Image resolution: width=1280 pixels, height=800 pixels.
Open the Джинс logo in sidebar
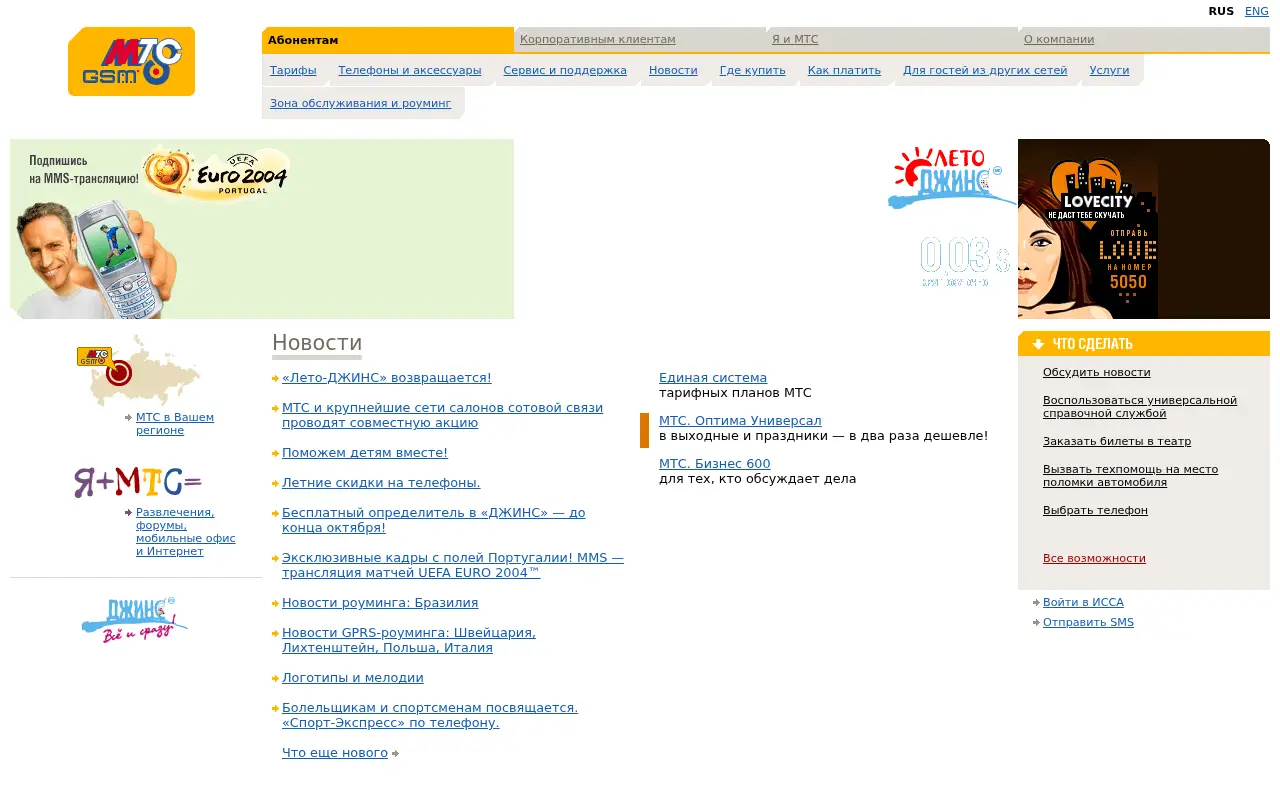coord(135,620)
